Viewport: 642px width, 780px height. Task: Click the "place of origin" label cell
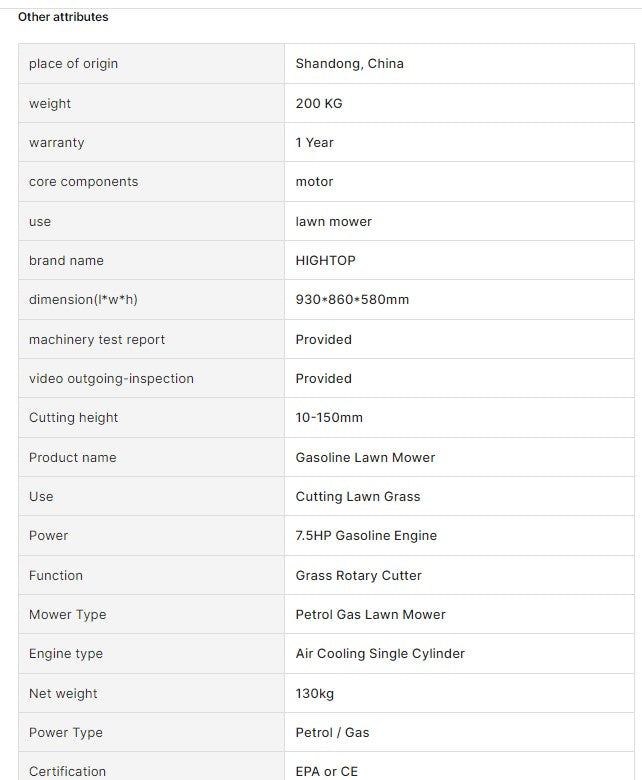point(73,64)
